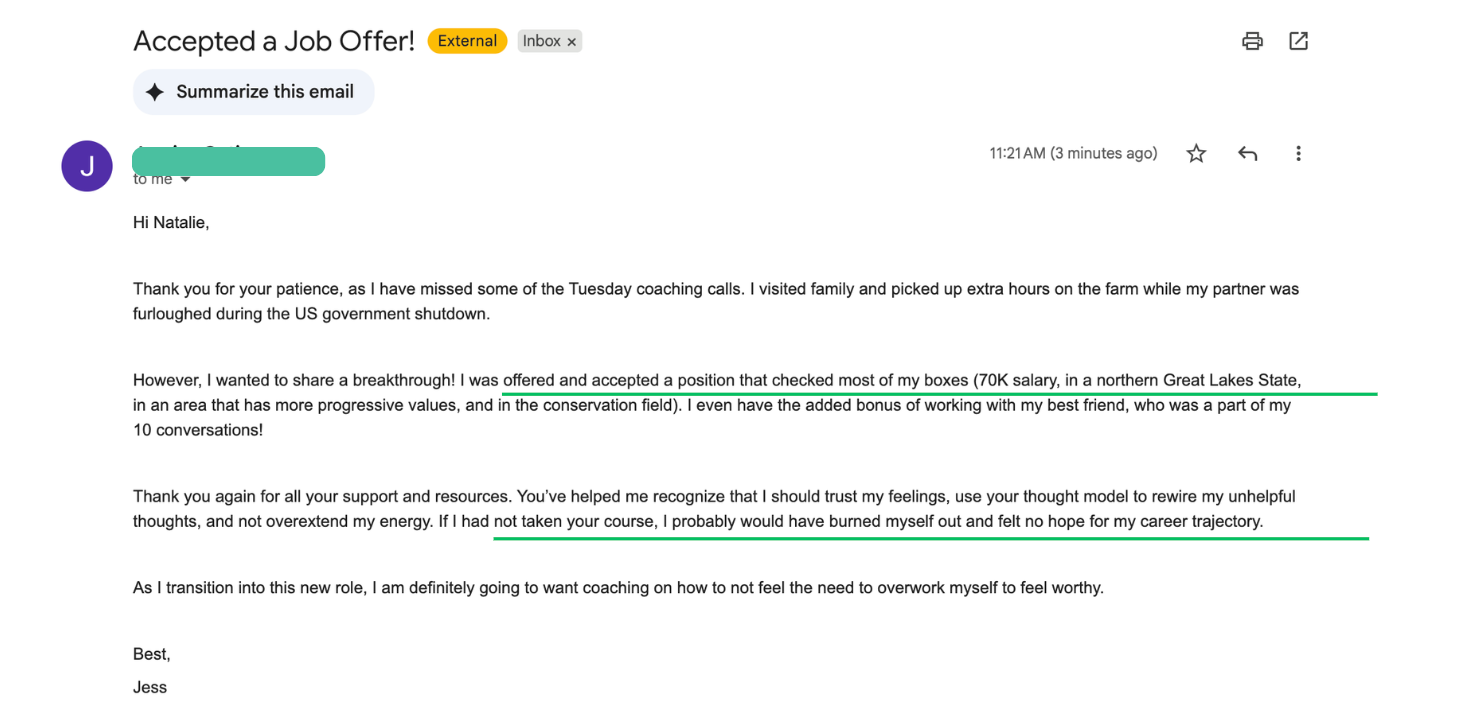The width and height of the screenshot is (1460, 718).
Task: Click the 11:21 AM timestamp
Action: click(x=1073, y=153)
